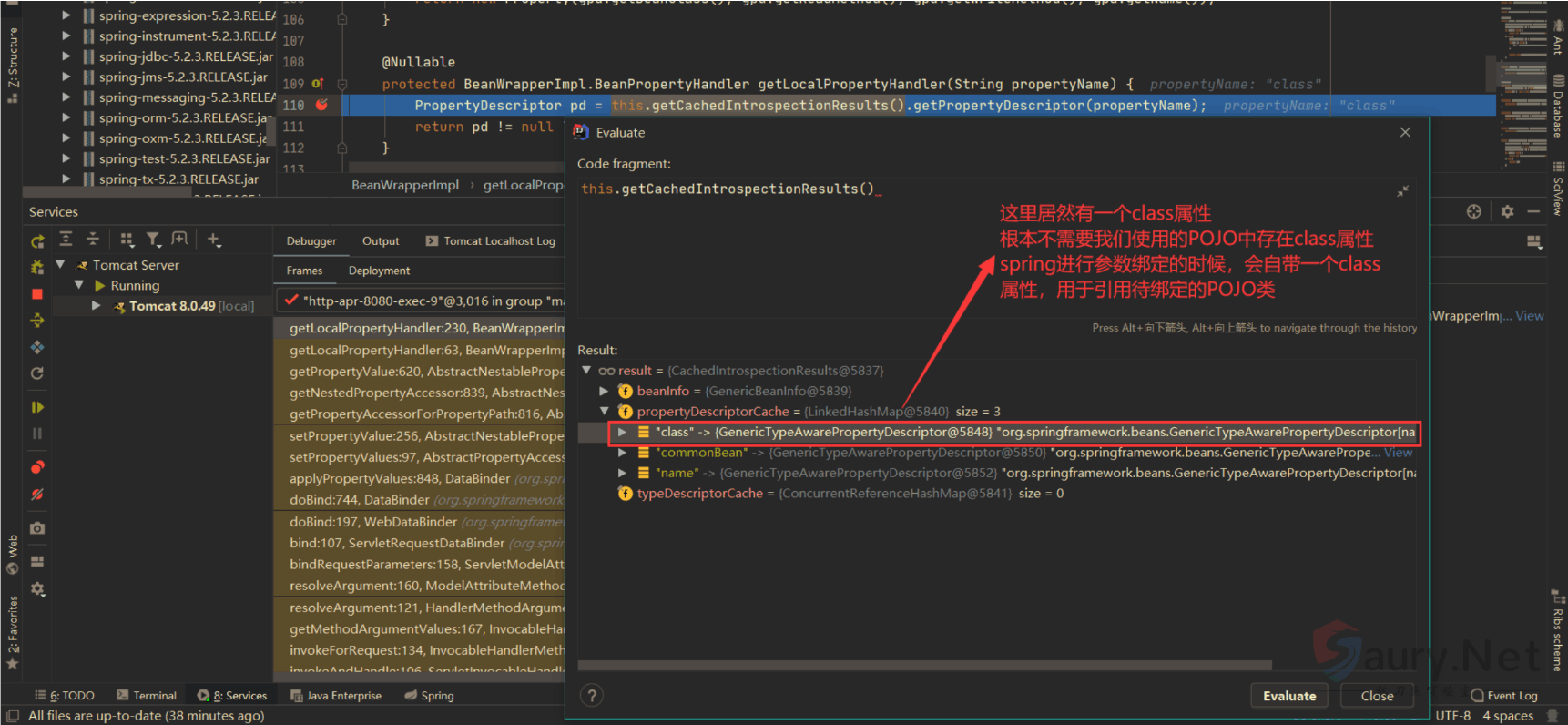Click the camera thread dump icon
This screenshot has height=725, width=1568.
click(37, 528)
